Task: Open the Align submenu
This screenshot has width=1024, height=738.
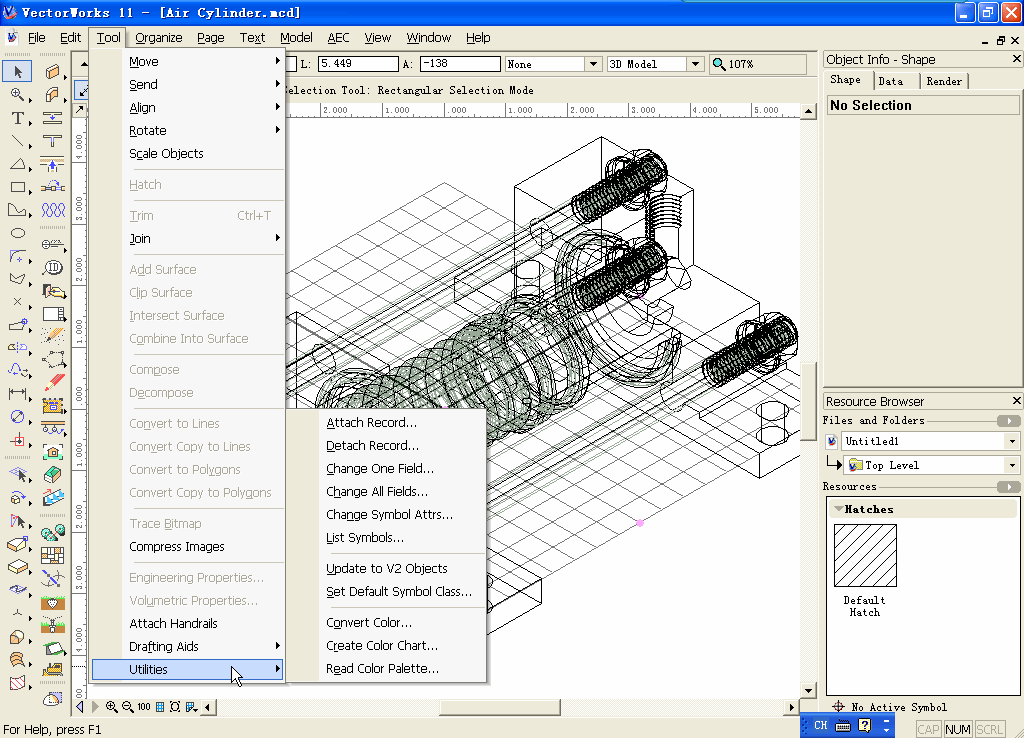Action: pos(187,108)
